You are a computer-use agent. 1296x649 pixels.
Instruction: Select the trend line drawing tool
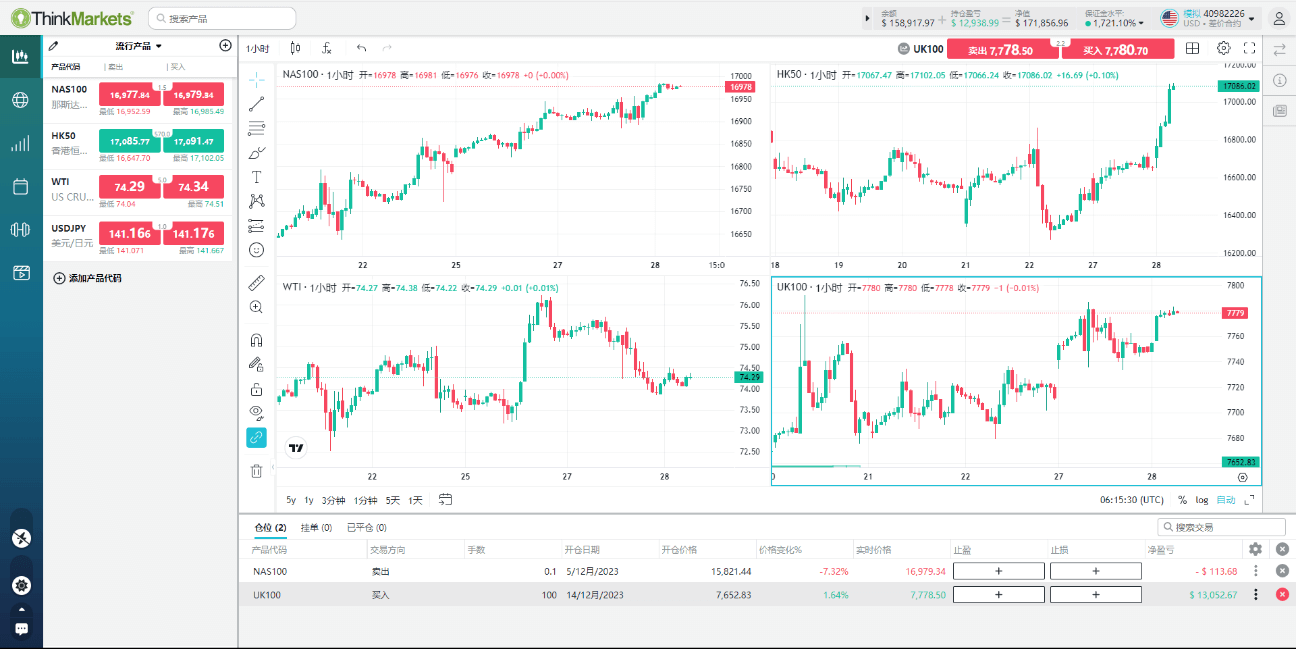point(256,102)
